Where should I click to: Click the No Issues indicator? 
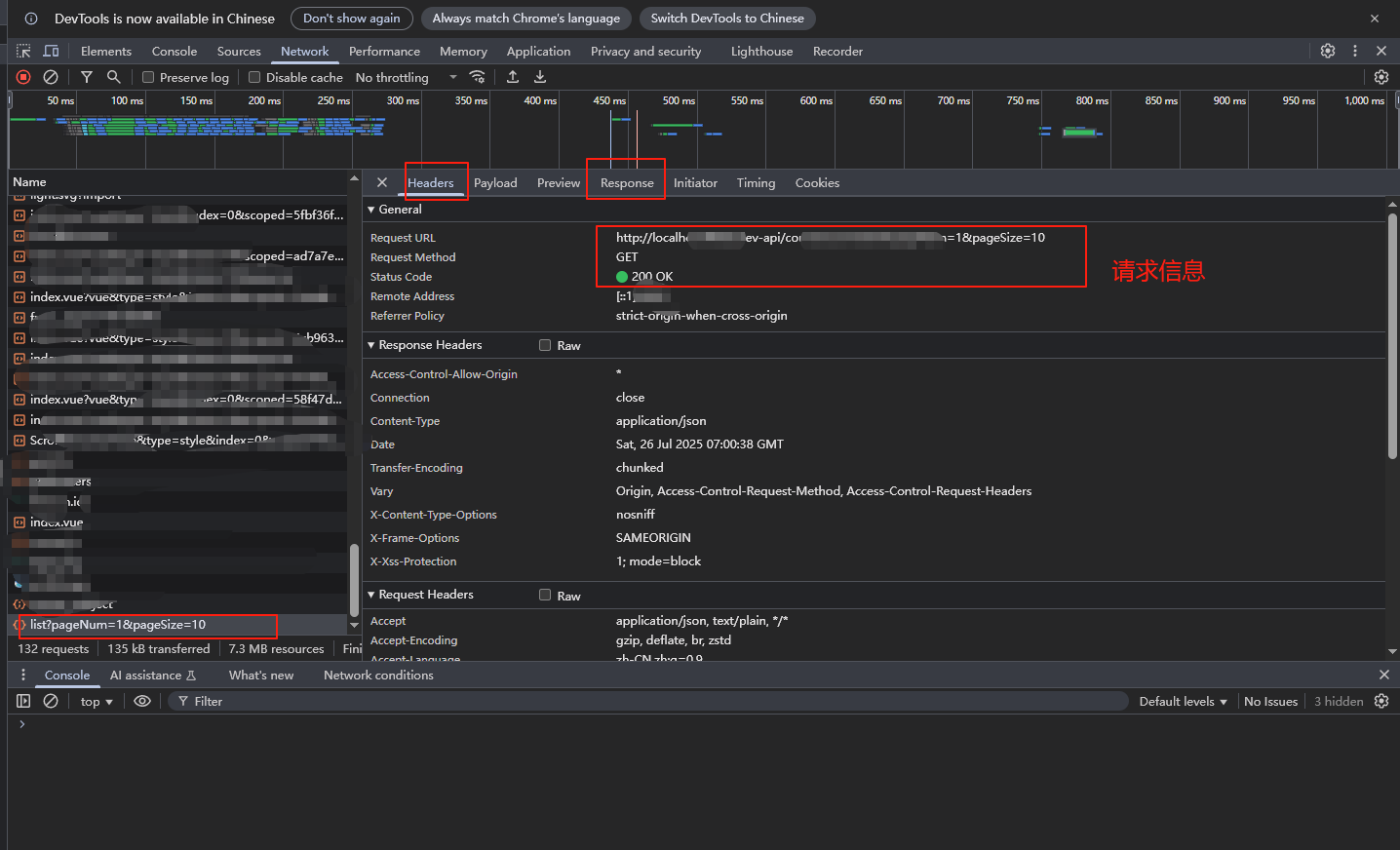tap(1270, 701)
